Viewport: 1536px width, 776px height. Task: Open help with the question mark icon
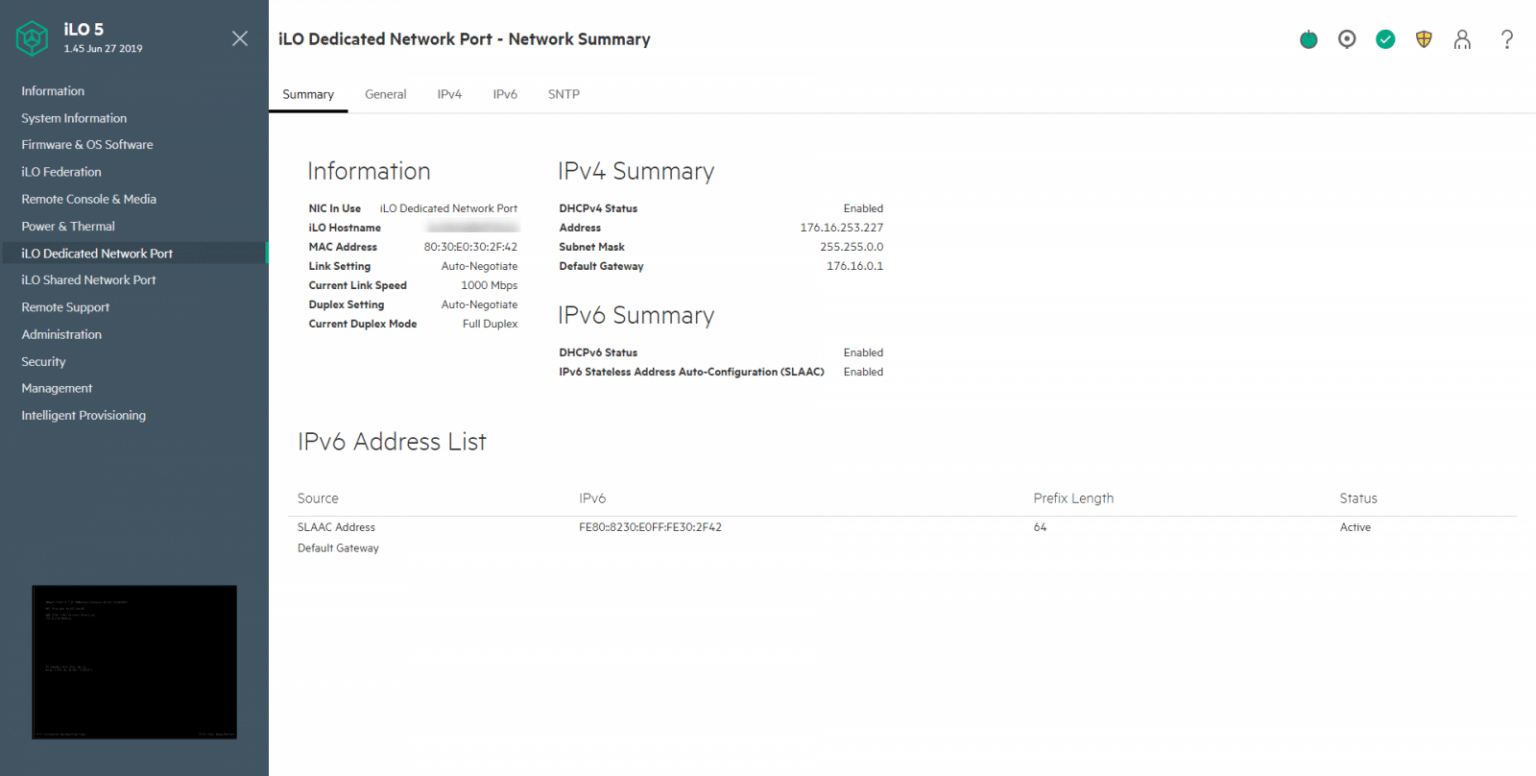click(x=1507, y=40)
